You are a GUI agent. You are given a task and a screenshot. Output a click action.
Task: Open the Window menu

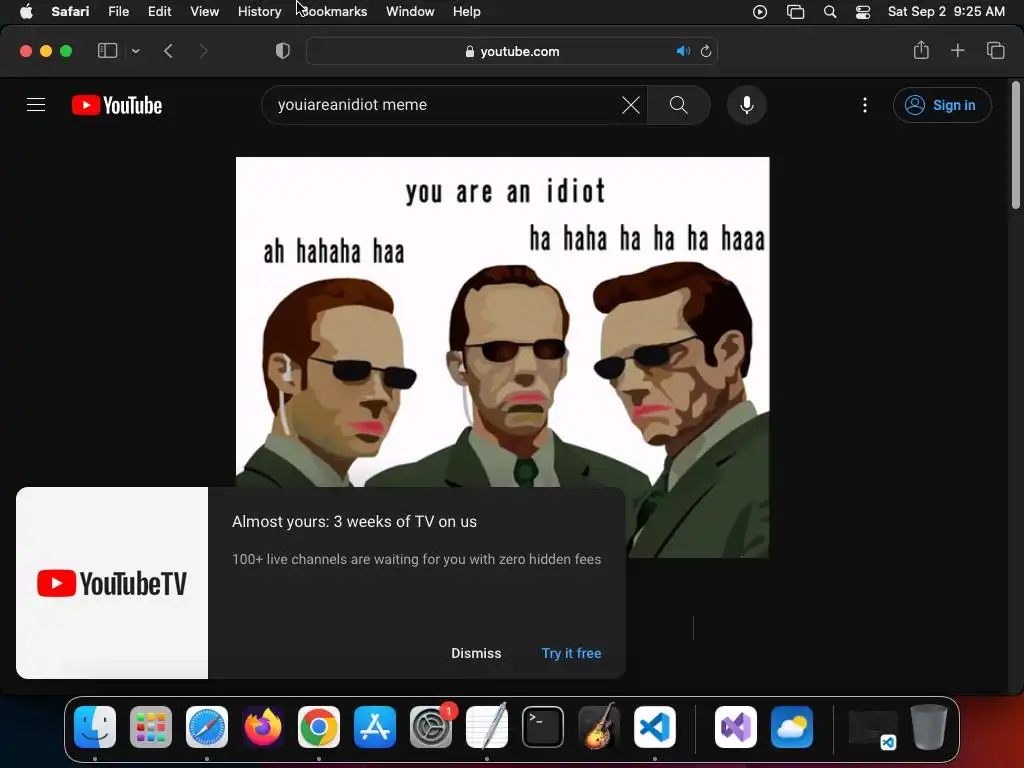coord(410,12)
